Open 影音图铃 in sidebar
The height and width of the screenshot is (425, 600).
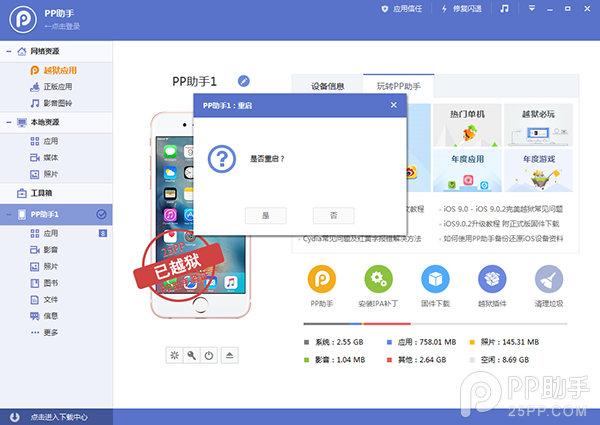coord(51,103)
